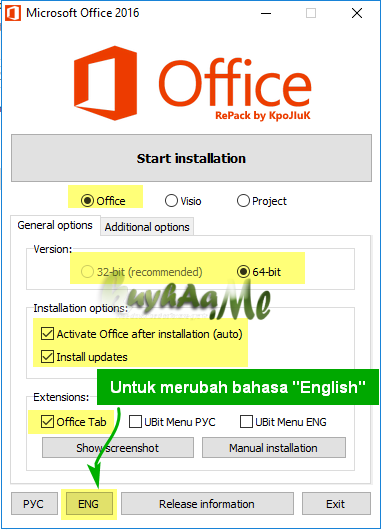
Task: Click the large Office logo banner
Action: (x=192, y=83)
